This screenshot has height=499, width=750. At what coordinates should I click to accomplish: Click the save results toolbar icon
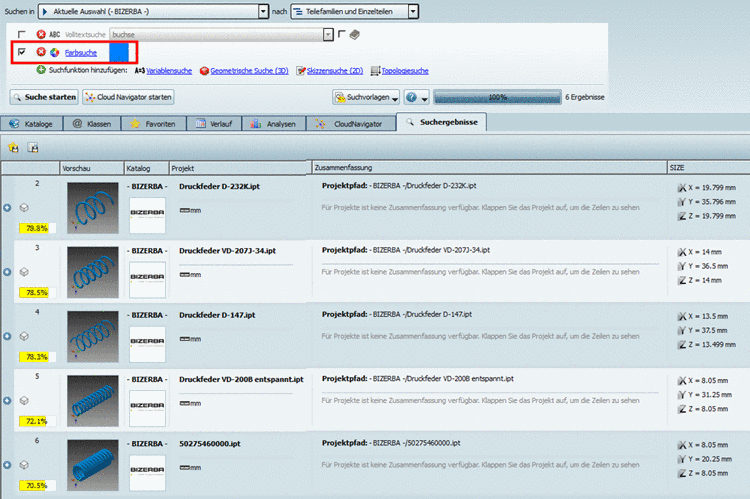click(33, 147)
